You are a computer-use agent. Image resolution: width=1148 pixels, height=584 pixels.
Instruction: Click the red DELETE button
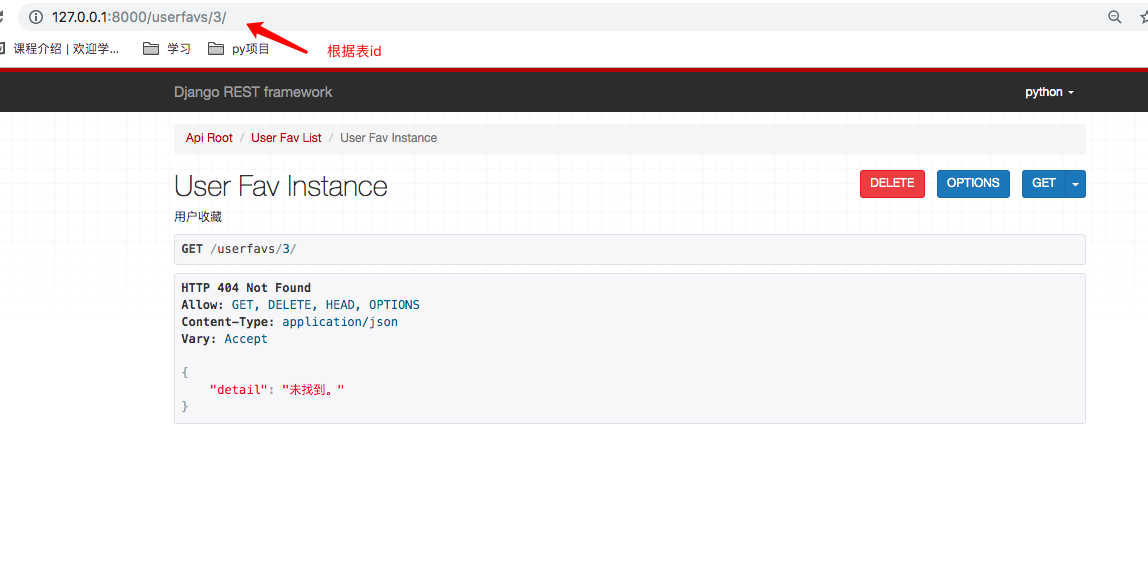pyautogui.click(x=892, y=184)
